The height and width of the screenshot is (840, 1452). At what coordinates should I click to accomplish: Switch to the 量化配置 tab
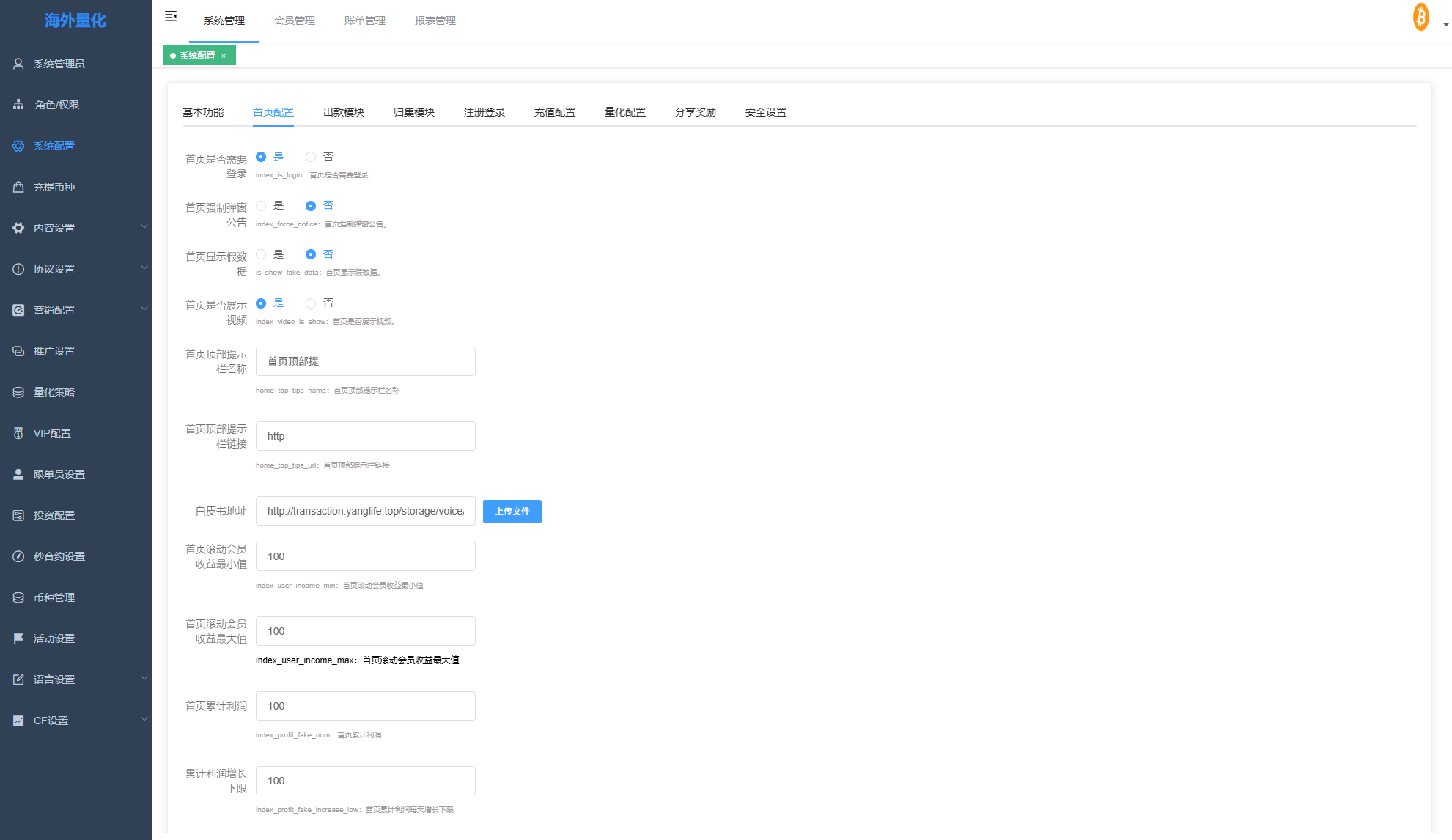pyautogui.click(x=625, y=112)
